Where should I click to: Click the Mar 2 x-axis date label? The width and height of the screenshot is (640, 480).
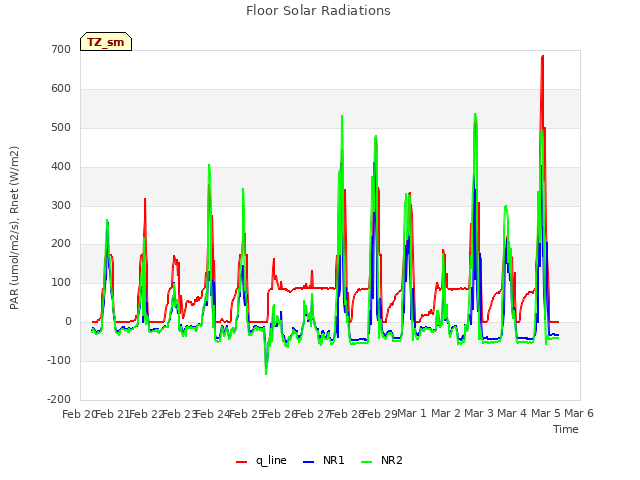(x=445, y=414)
